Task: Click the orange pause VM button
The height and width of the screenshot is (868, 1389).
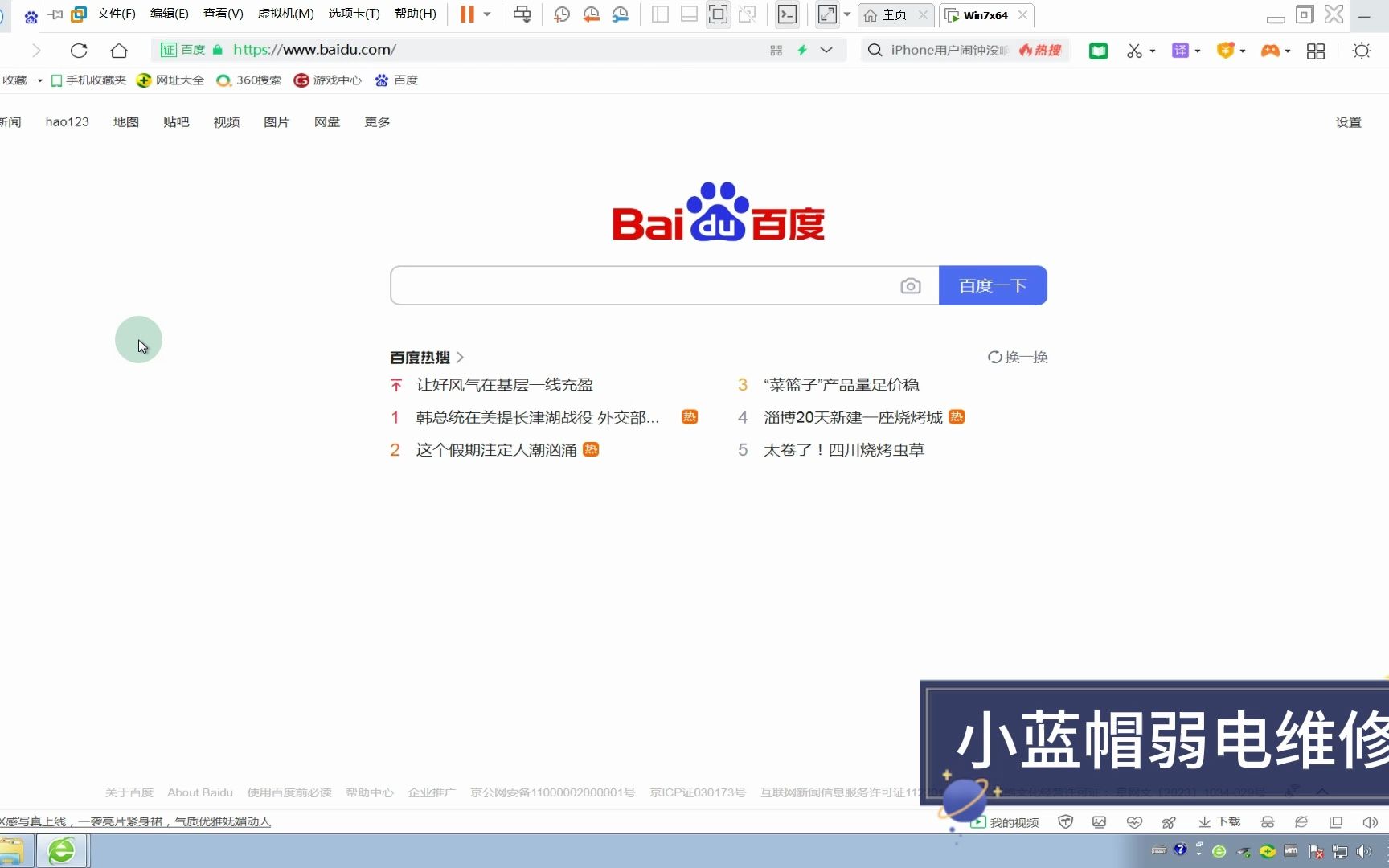Action: [467, 14]
